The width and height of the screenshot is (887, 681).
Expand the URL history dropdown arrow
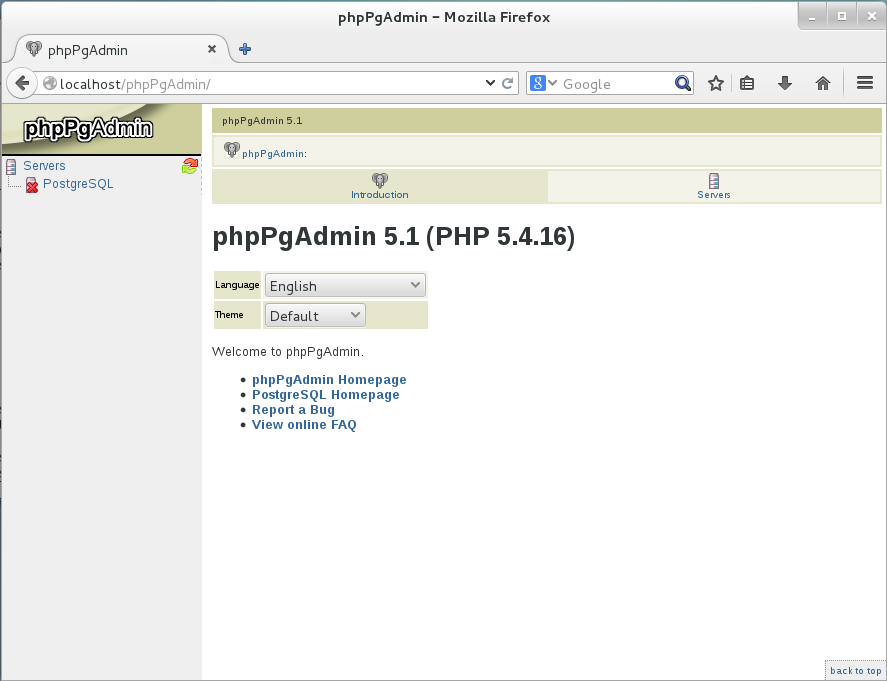490,84
